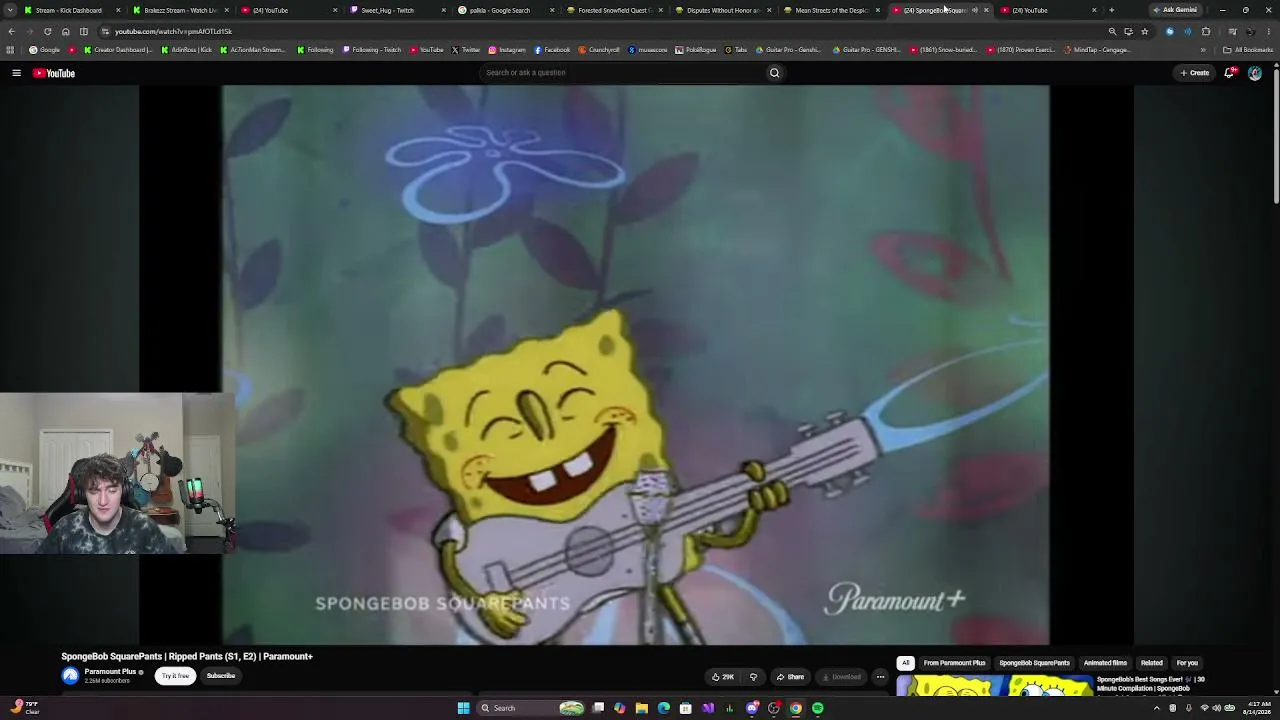The width and height of the screenshot is (1280, 720).
Task: Click the Download button
Action: 841,677
